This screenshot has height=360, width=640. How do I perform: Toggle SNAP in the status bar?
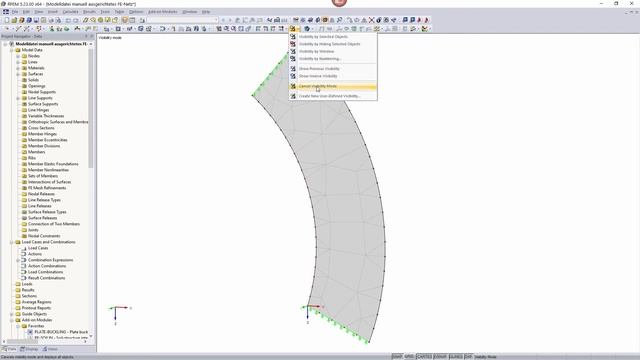(x=397, y=357)
